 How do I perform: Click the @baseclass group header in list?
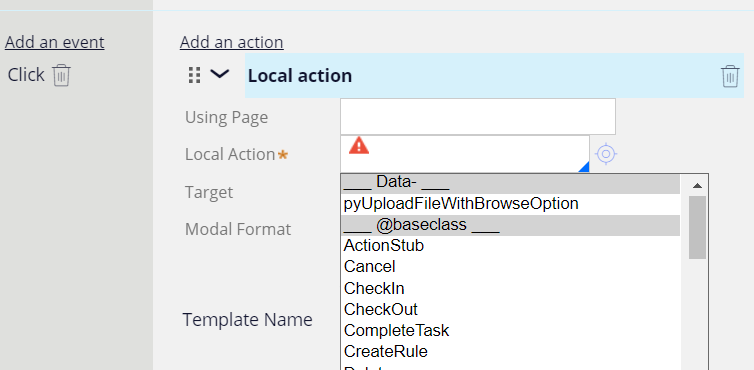510,225
